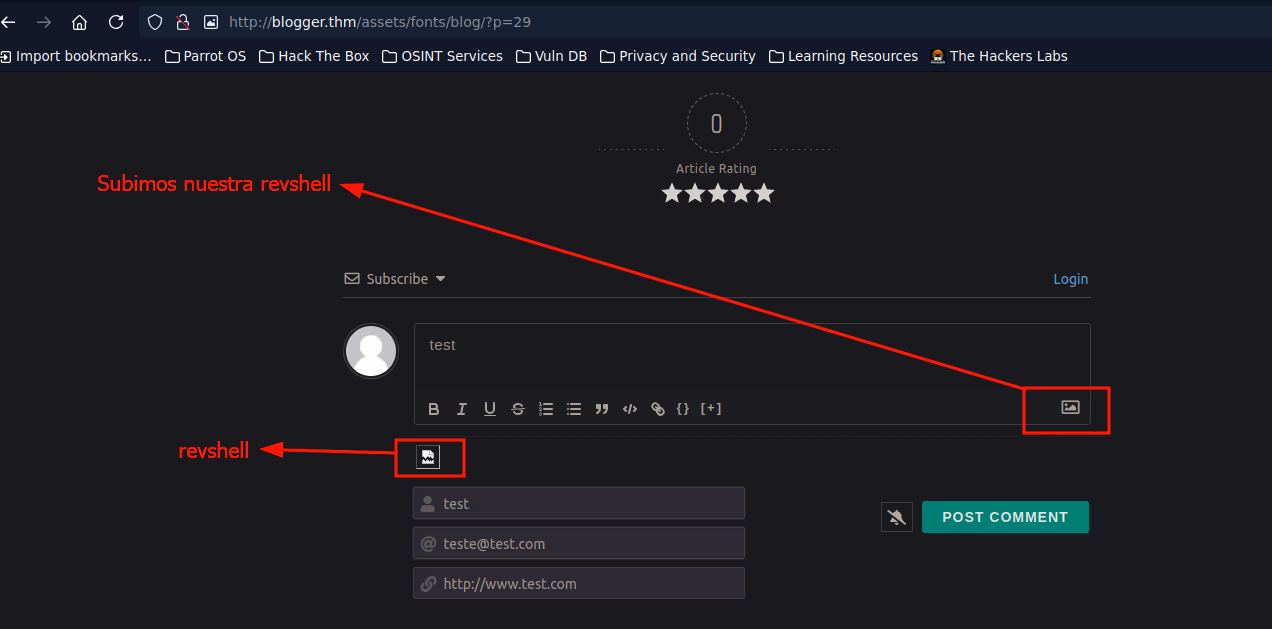Open the OSINT Services bookmark folder
The image size is (1272, 629).
442,56
